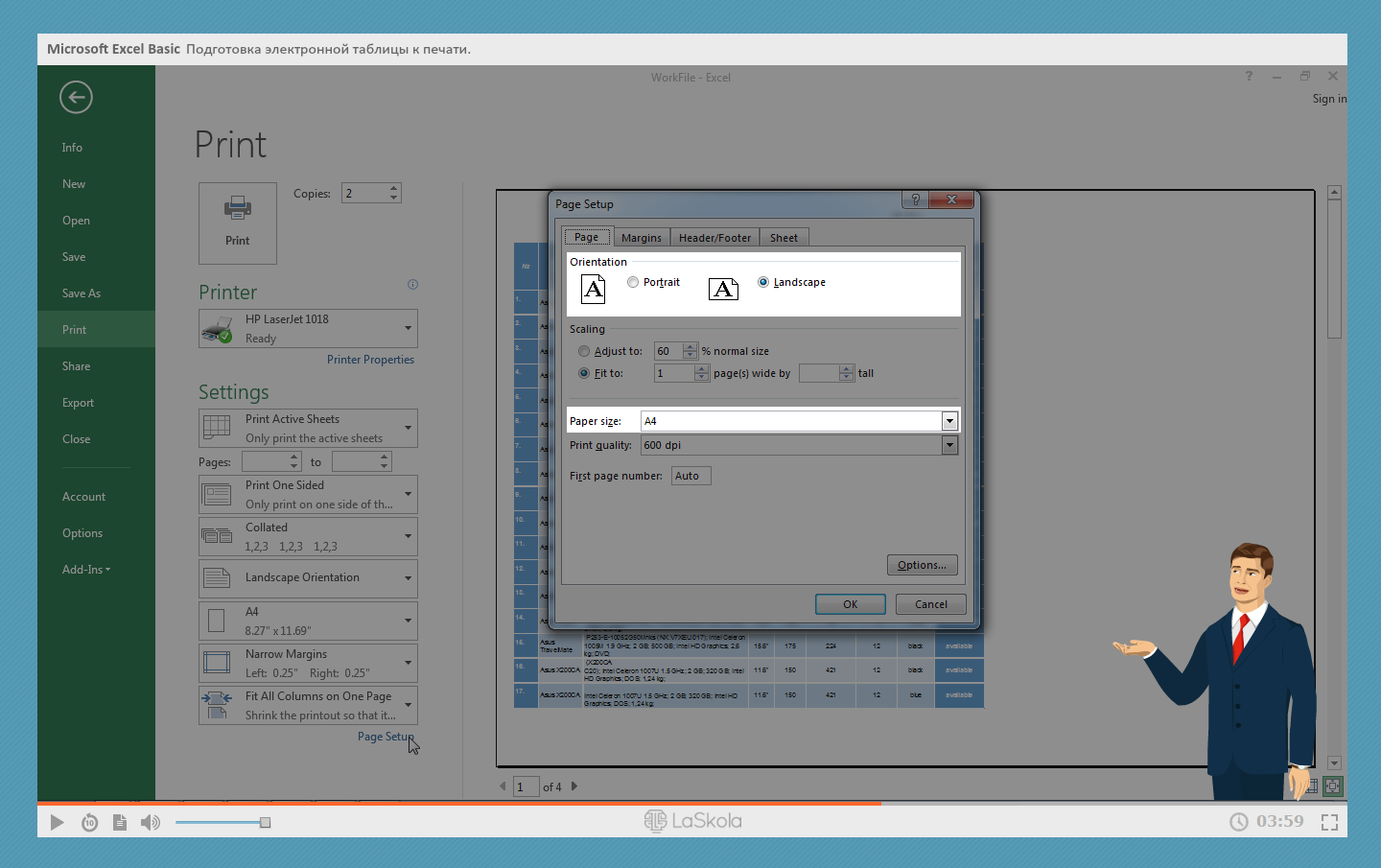Open the Header/Footer tab
Viewport: 1381px width, 868px height.
coord(714,238)
